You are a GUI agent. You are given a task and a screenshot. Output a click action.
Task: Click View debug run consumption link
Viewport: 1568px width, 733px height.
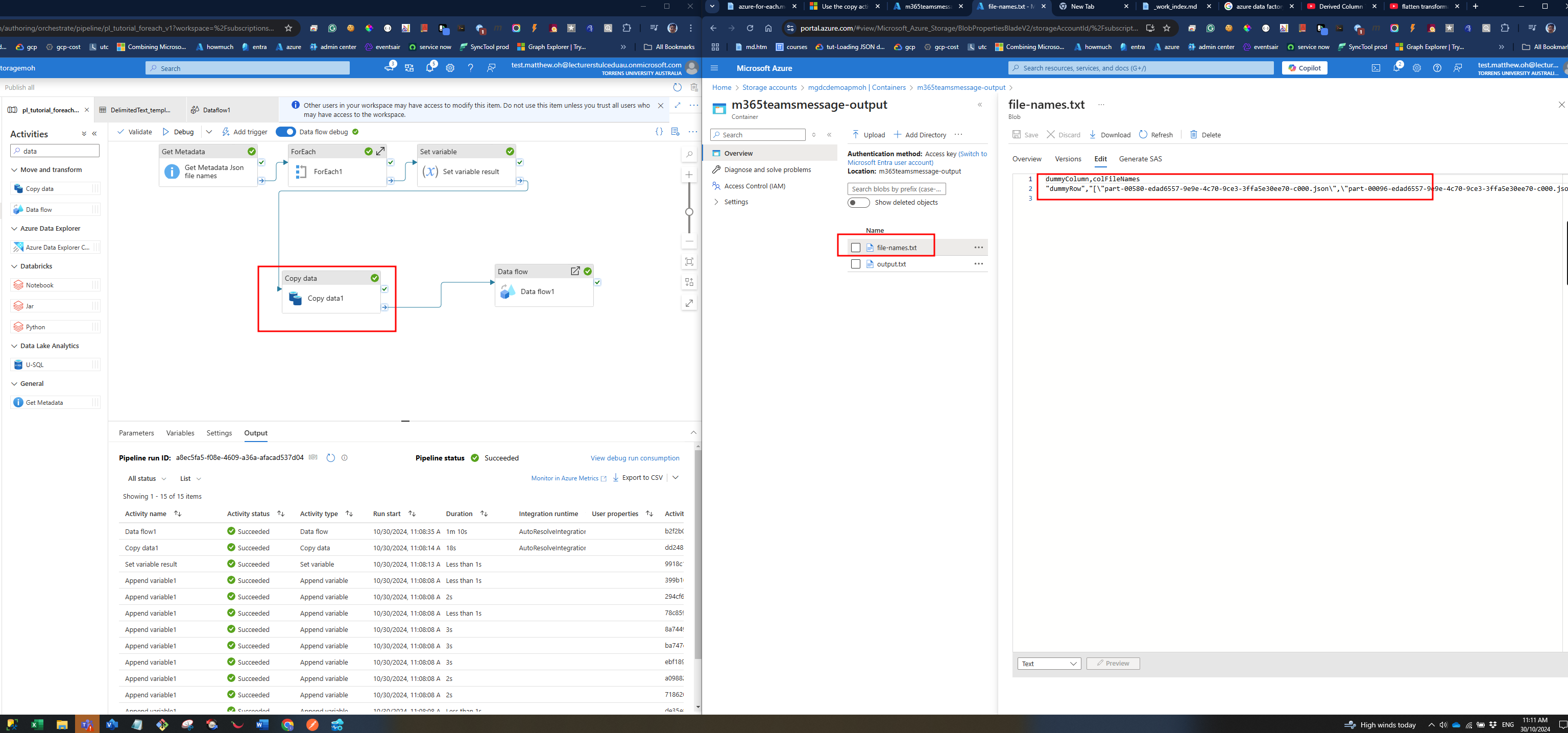634,458
